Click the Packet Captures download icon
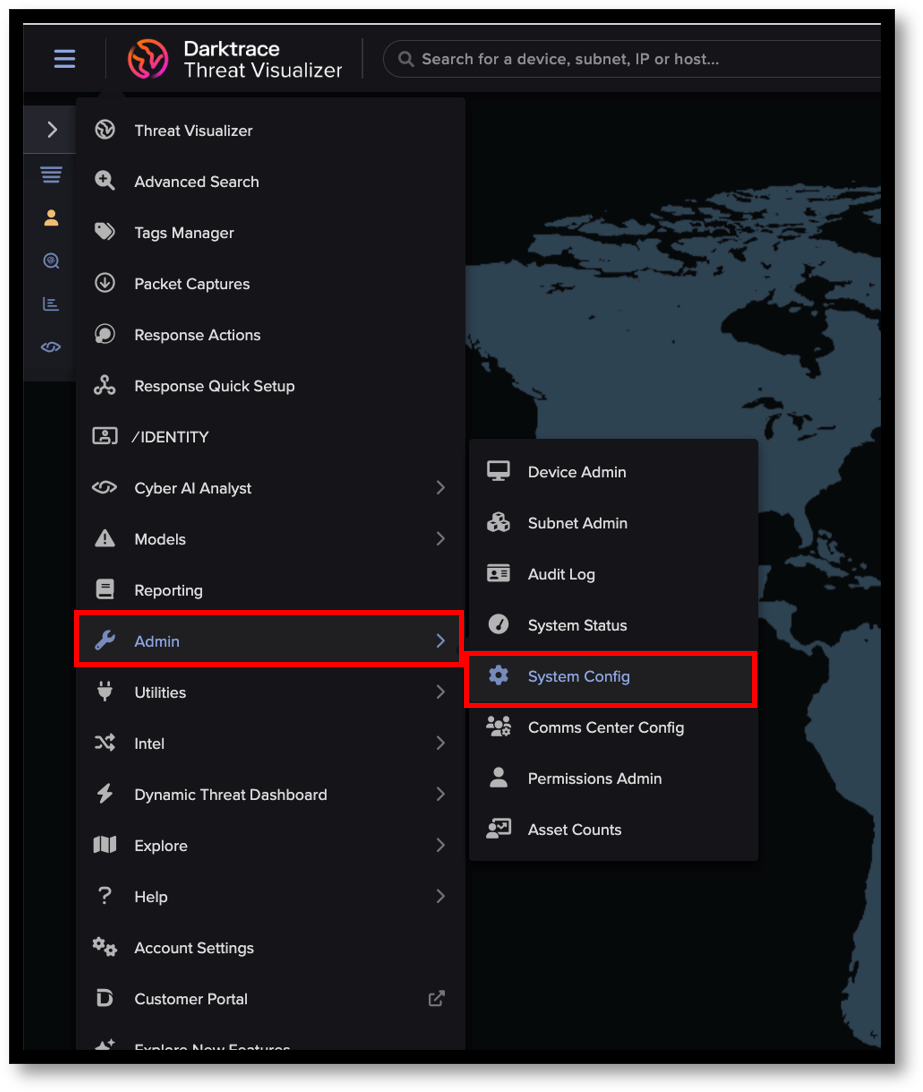This screenshot has width=923, height=1092. click(104, 283)
